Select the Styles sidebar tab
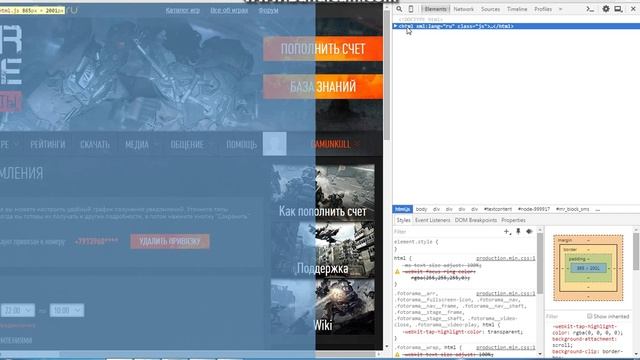The height and width of the screenshot is (360, 640). click(403, 220)
